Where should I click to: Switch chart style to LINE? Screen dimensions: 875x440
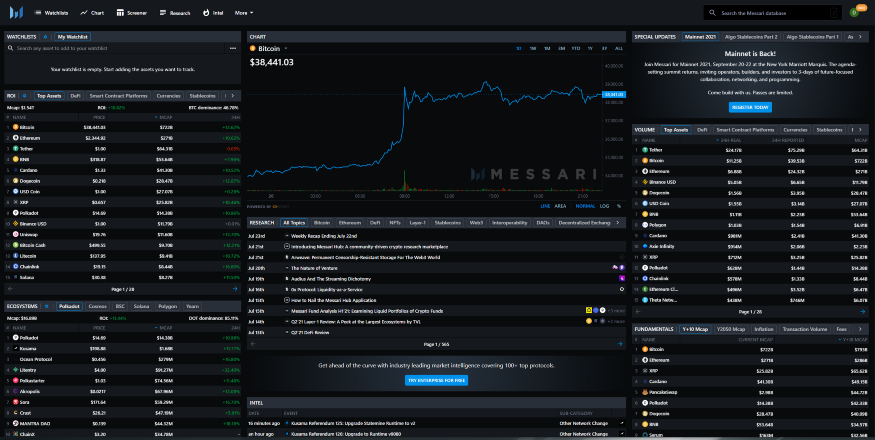[545, 206]
